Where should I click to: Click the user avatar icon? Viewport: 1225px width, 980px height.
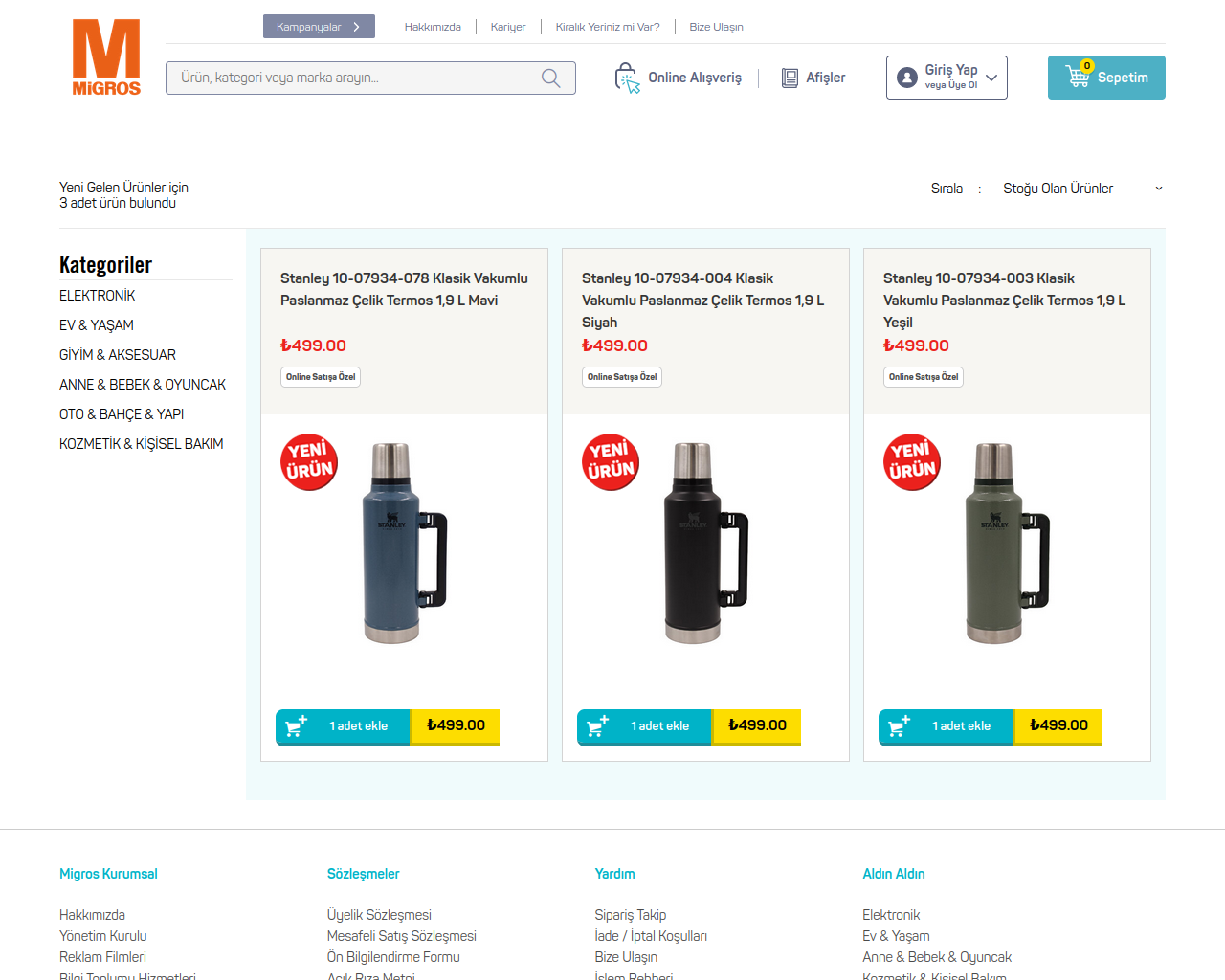coord(907,78)
